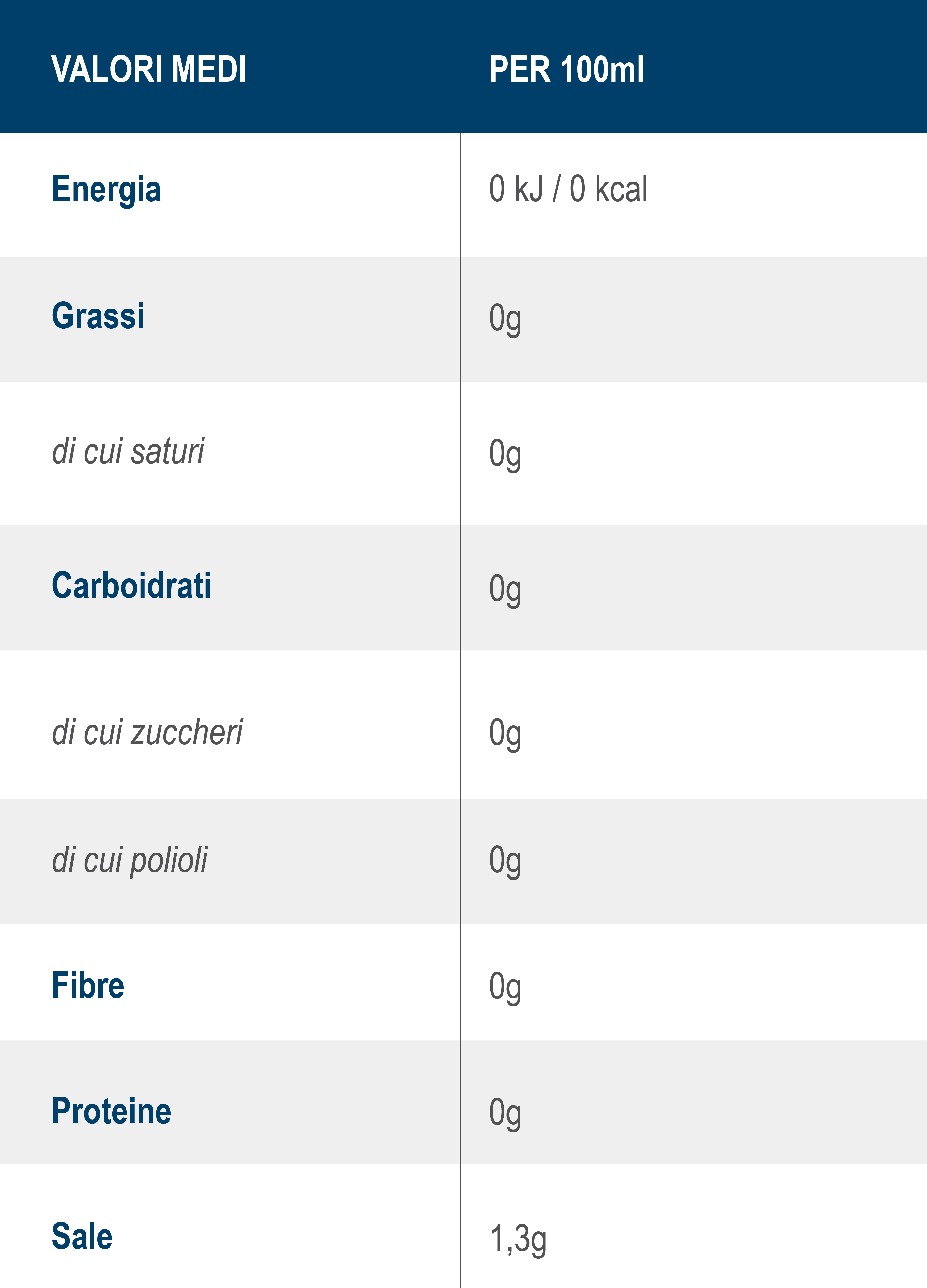This screenshot has height=1288, width=927.
Task: Click the di cui zuccheri label
Action: [x=147, y=732]
